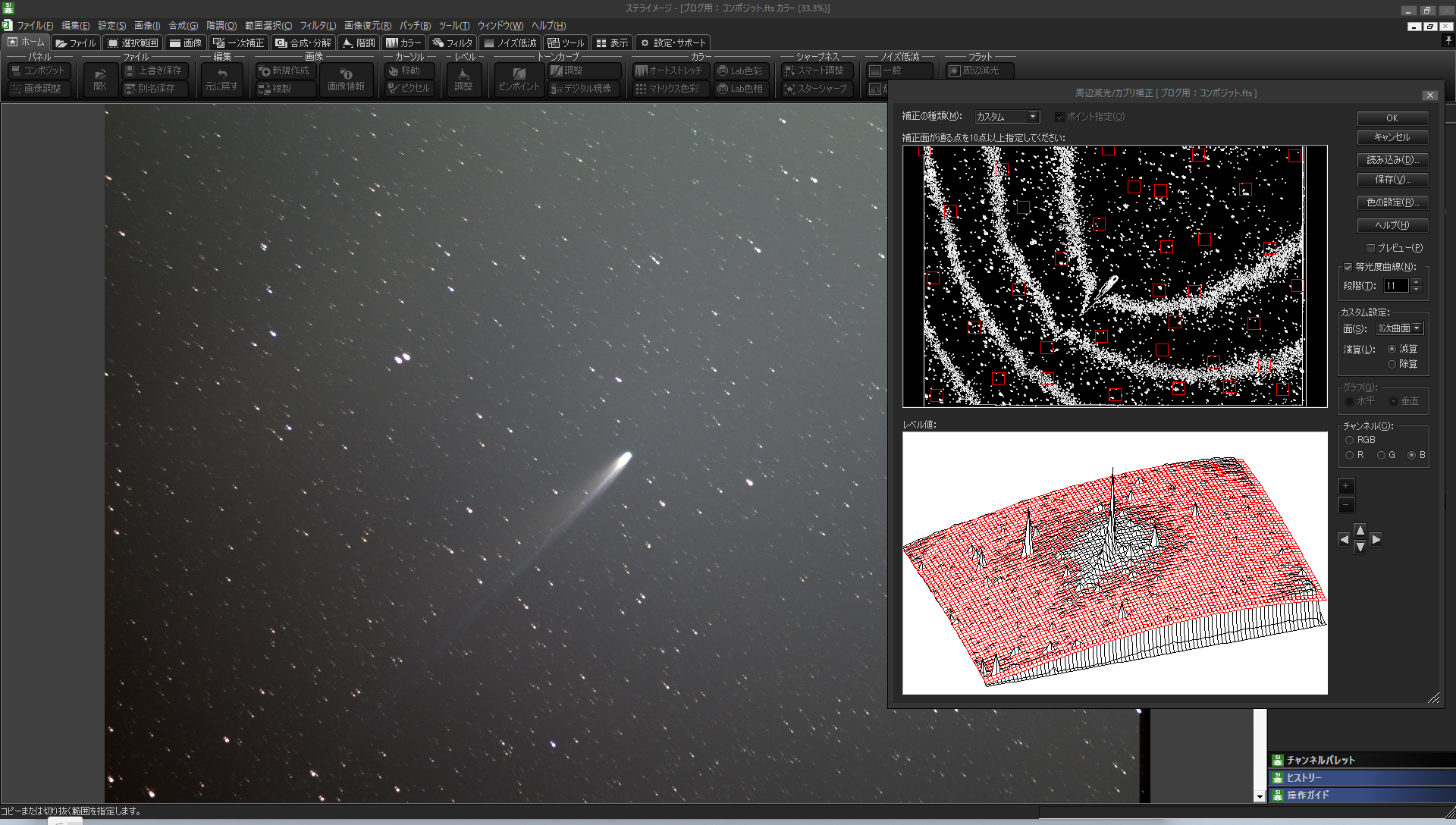1456x825 pixels.
Task: Select the ピンポイント tone curve tool
Action: point(519,79)
